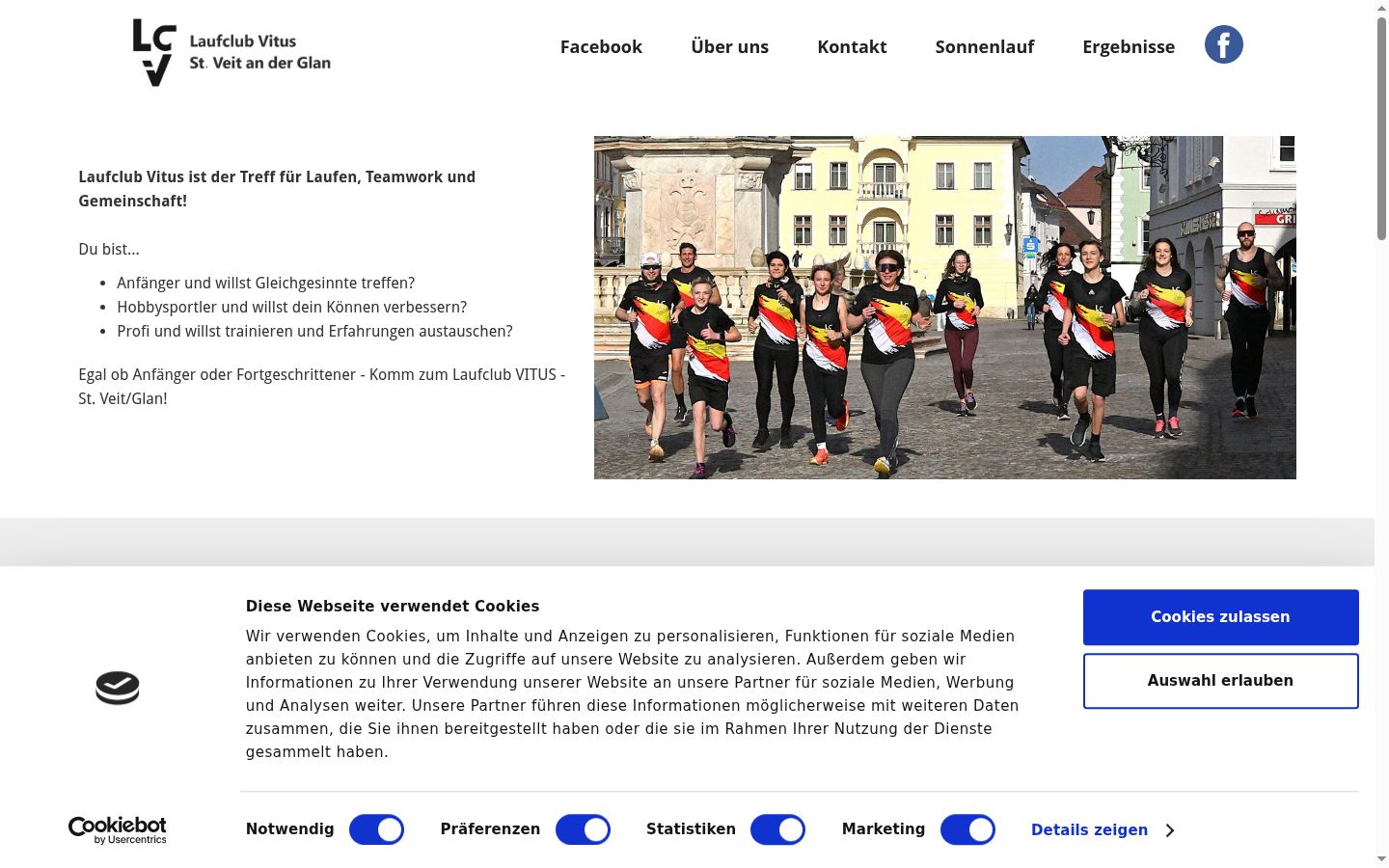Open the Cookiebot by Usercentrics wordmark

118,830
